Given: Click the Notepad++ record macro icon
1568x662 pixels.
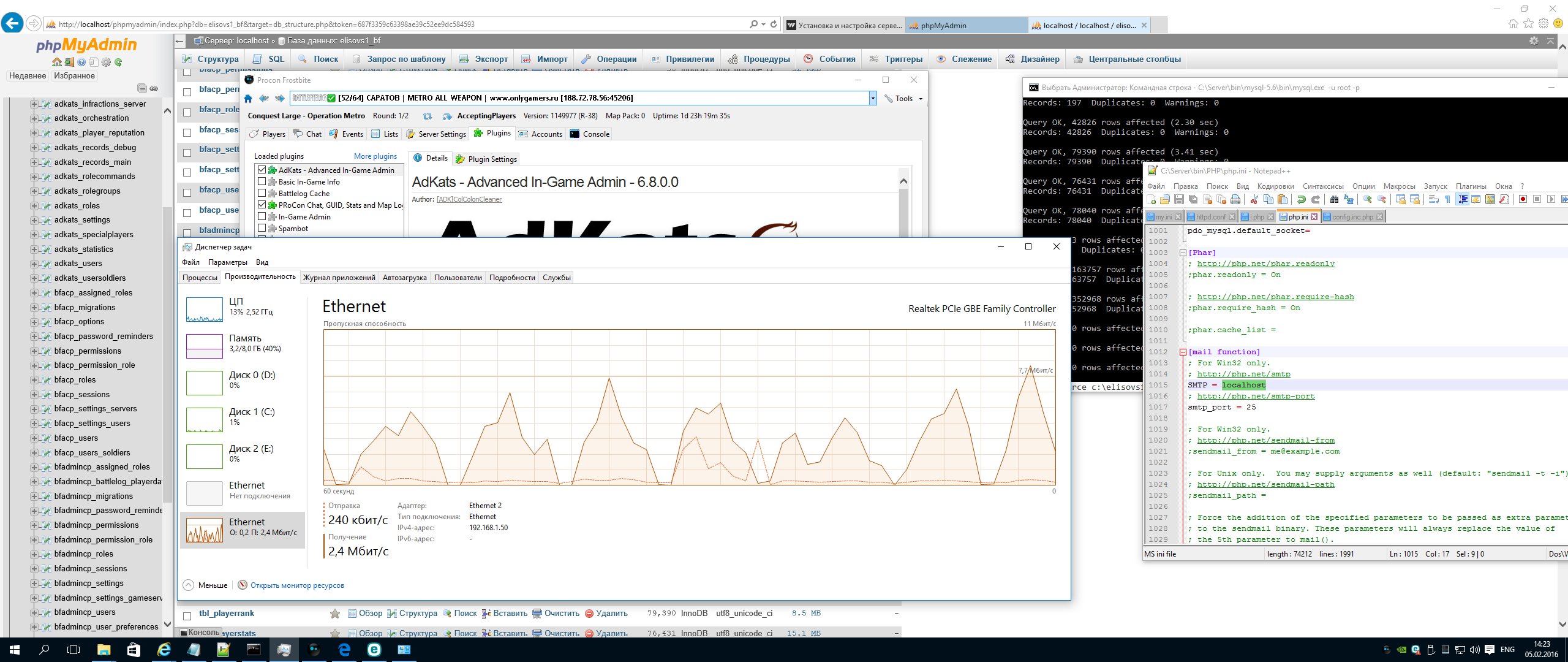Looking at the screenshot, I should pyautogui.click(x=1523, y=199).
